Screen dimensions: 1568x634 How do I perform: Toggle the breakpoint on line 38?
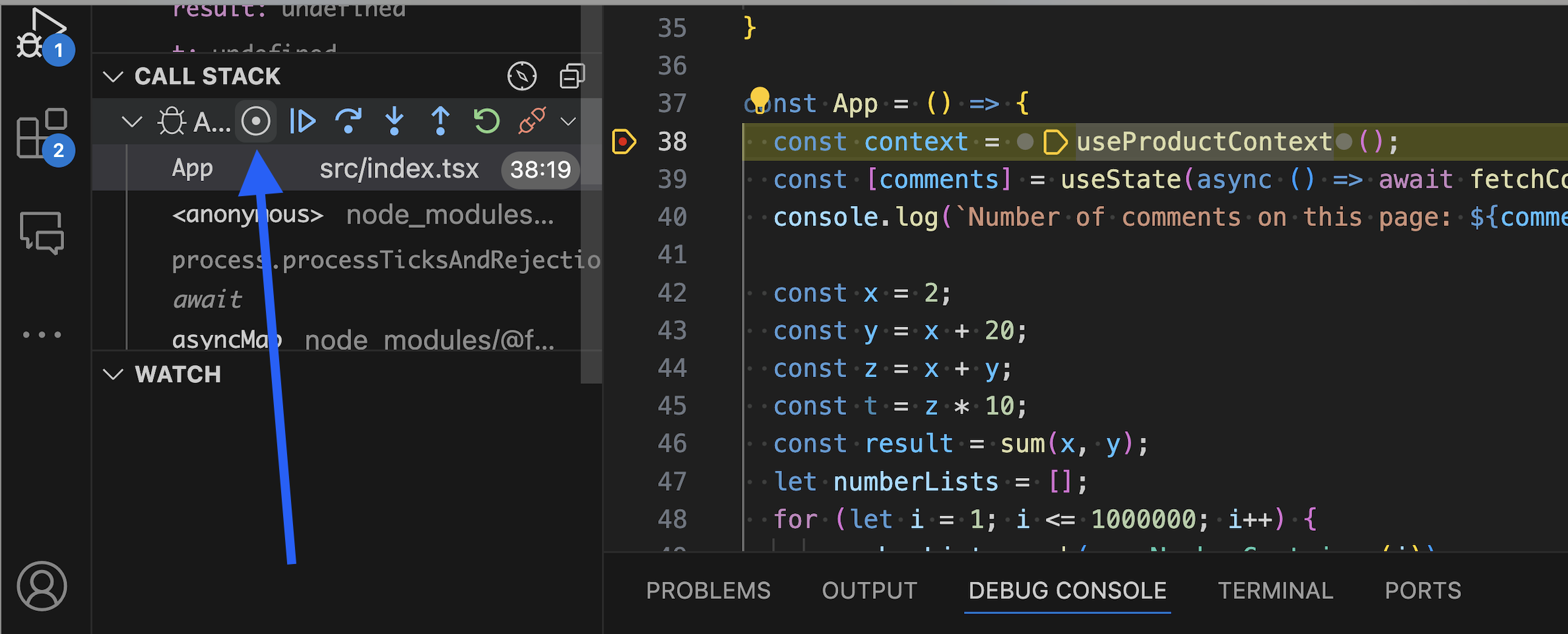coord(623,141)
